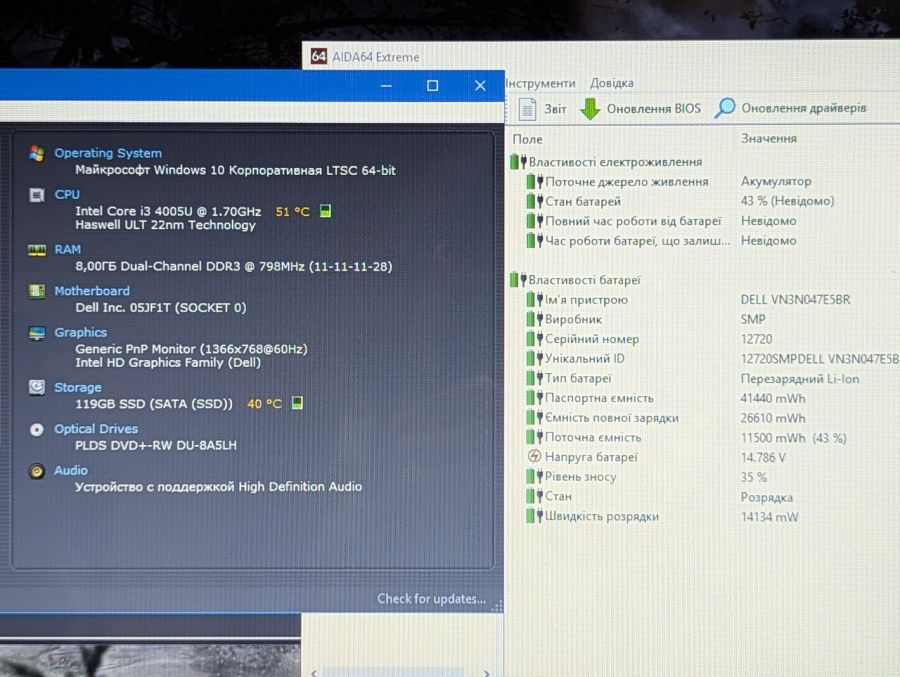Click the Акумулятор value cell

(x=776, y=181)
